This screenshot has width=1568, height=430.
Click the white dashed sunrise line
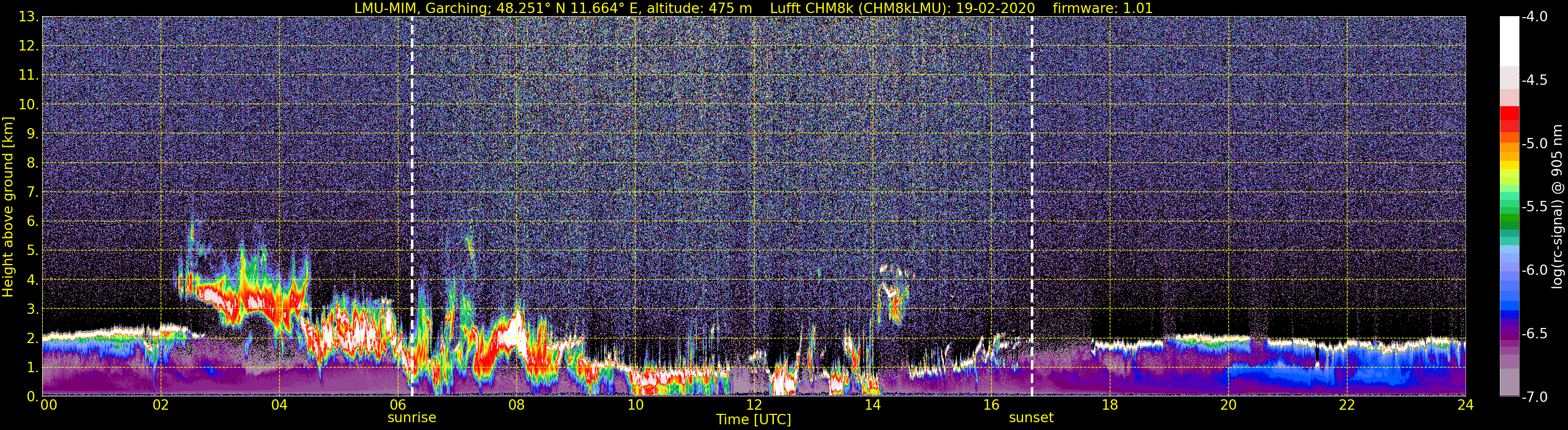click(412, 207)
